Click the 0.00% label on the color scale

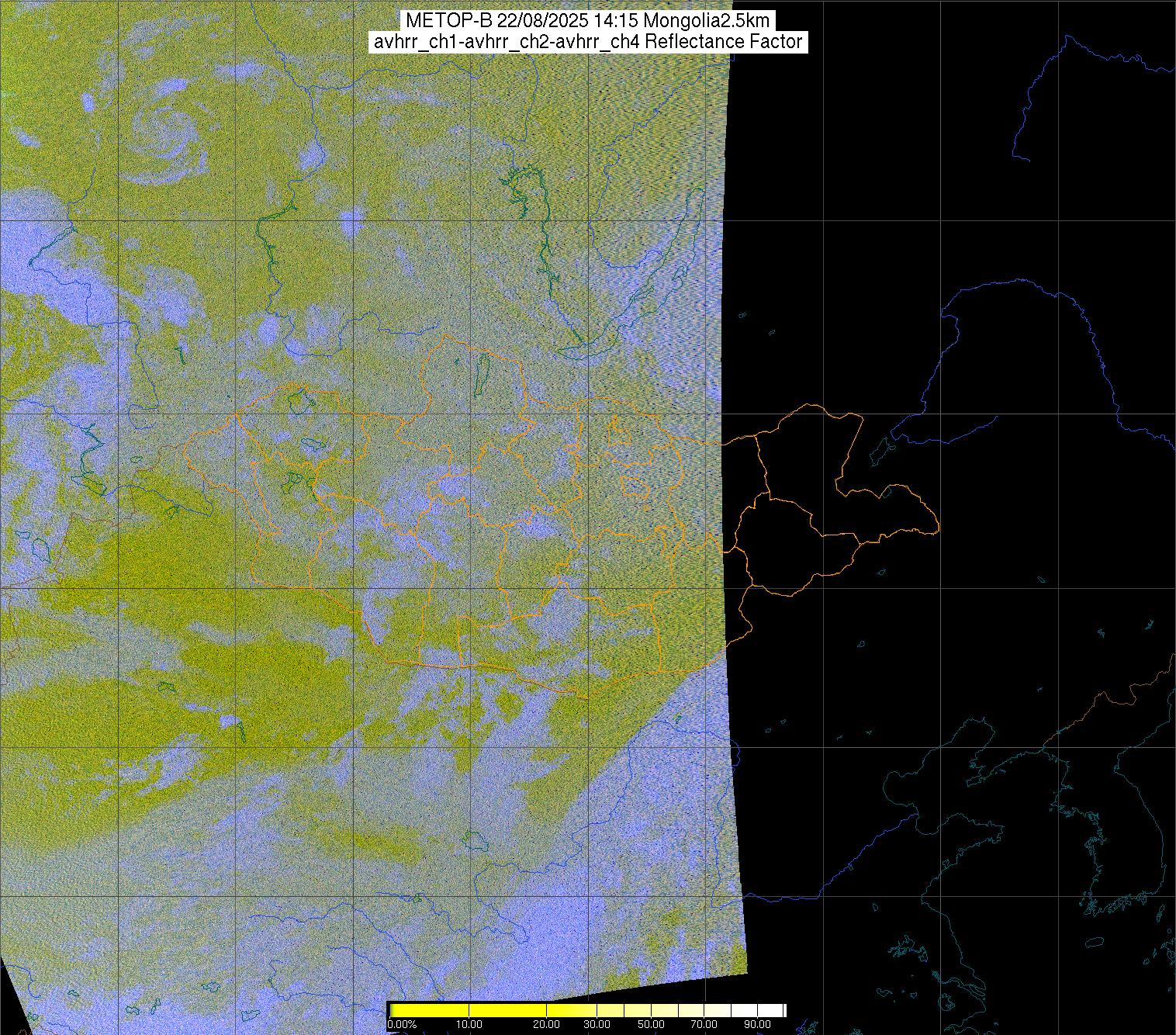coord(400,1025)
